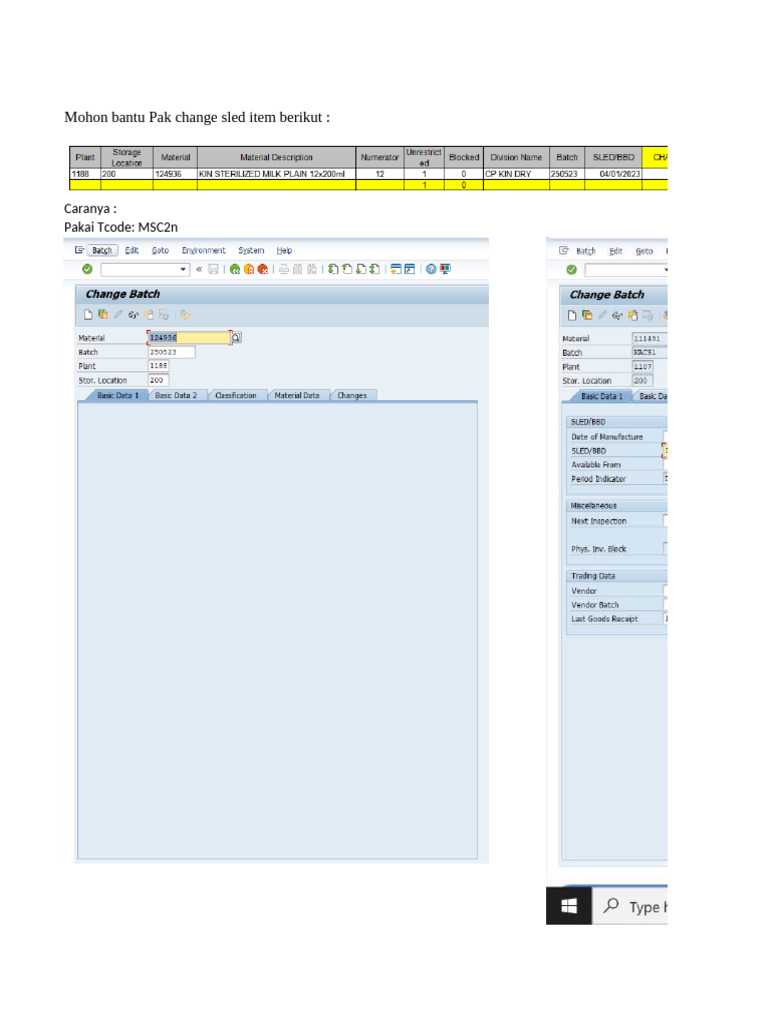Click Material field with 111481 in right window
768x1024 pixels.
650,338
